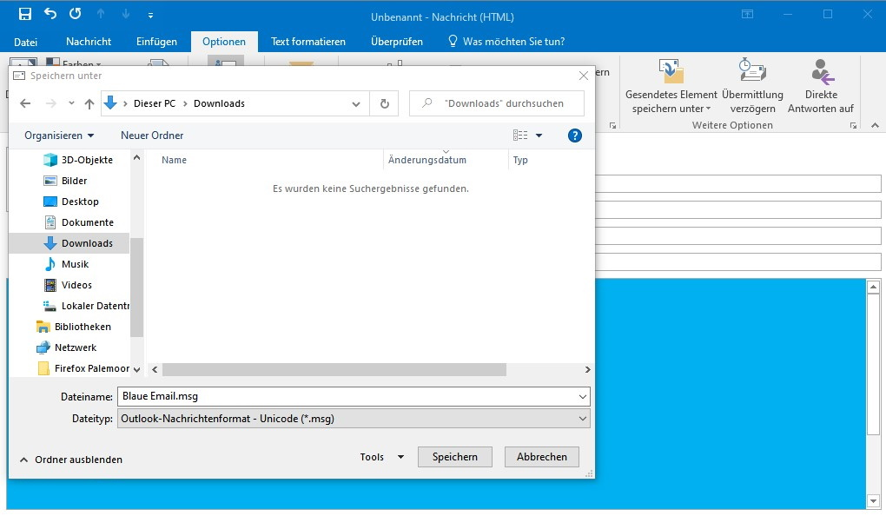886x516 pixels.
Task: Go up one folder level arrow
Action: click(x=89, y=103)
